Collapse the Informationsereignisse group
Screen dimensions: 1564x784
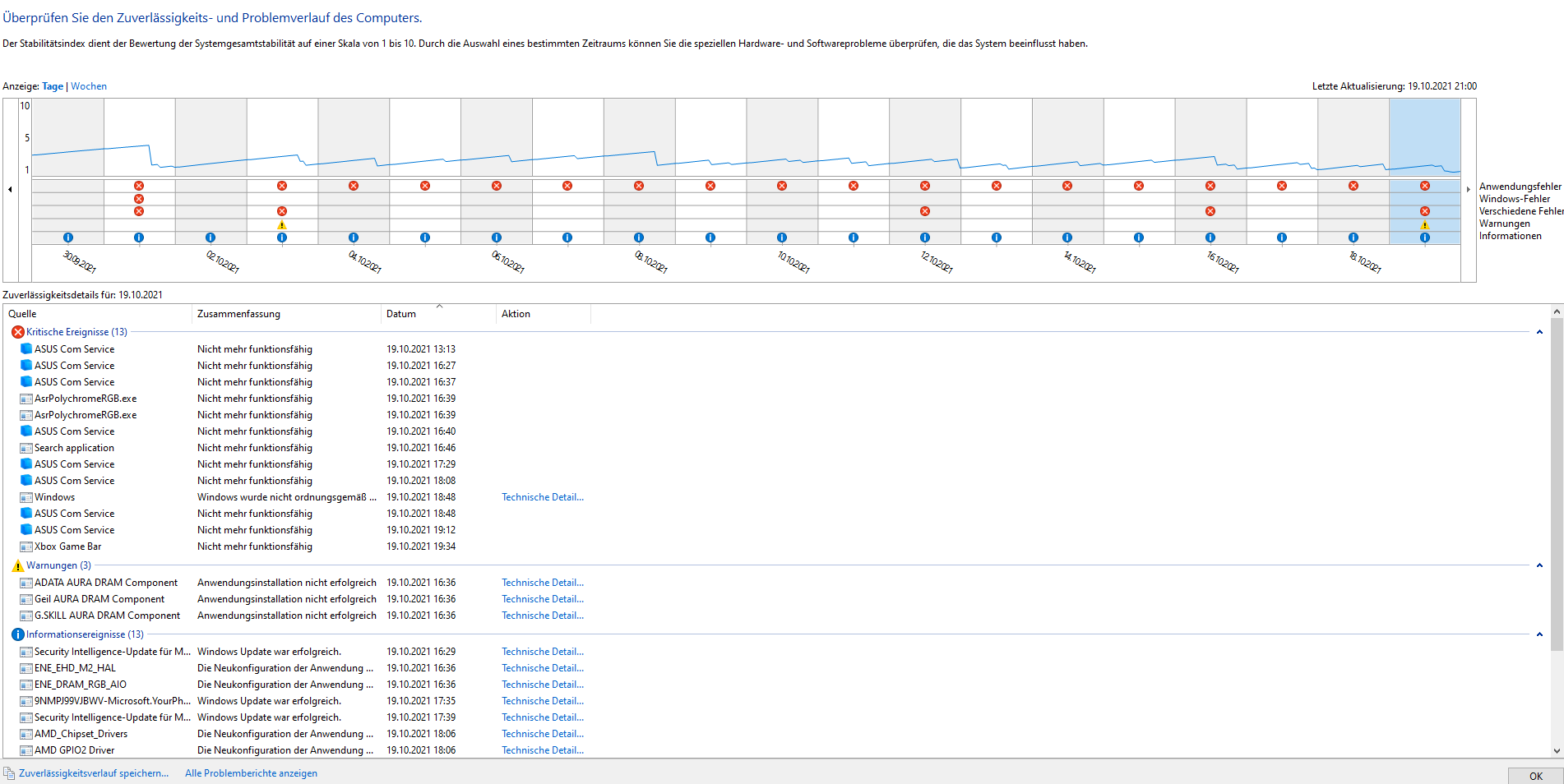pyautogui.click(x=1539, y=634)
